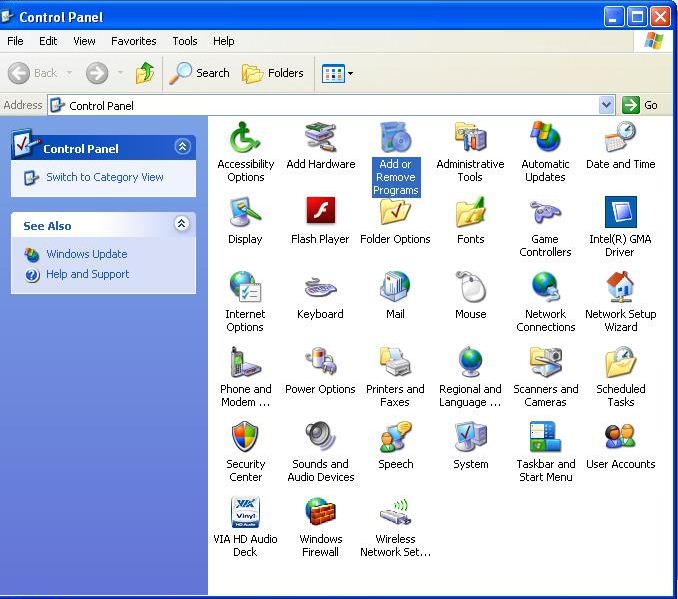The image size is (678, 599).
Task: Open the Tools menu
Action: (x=185, y=41)
